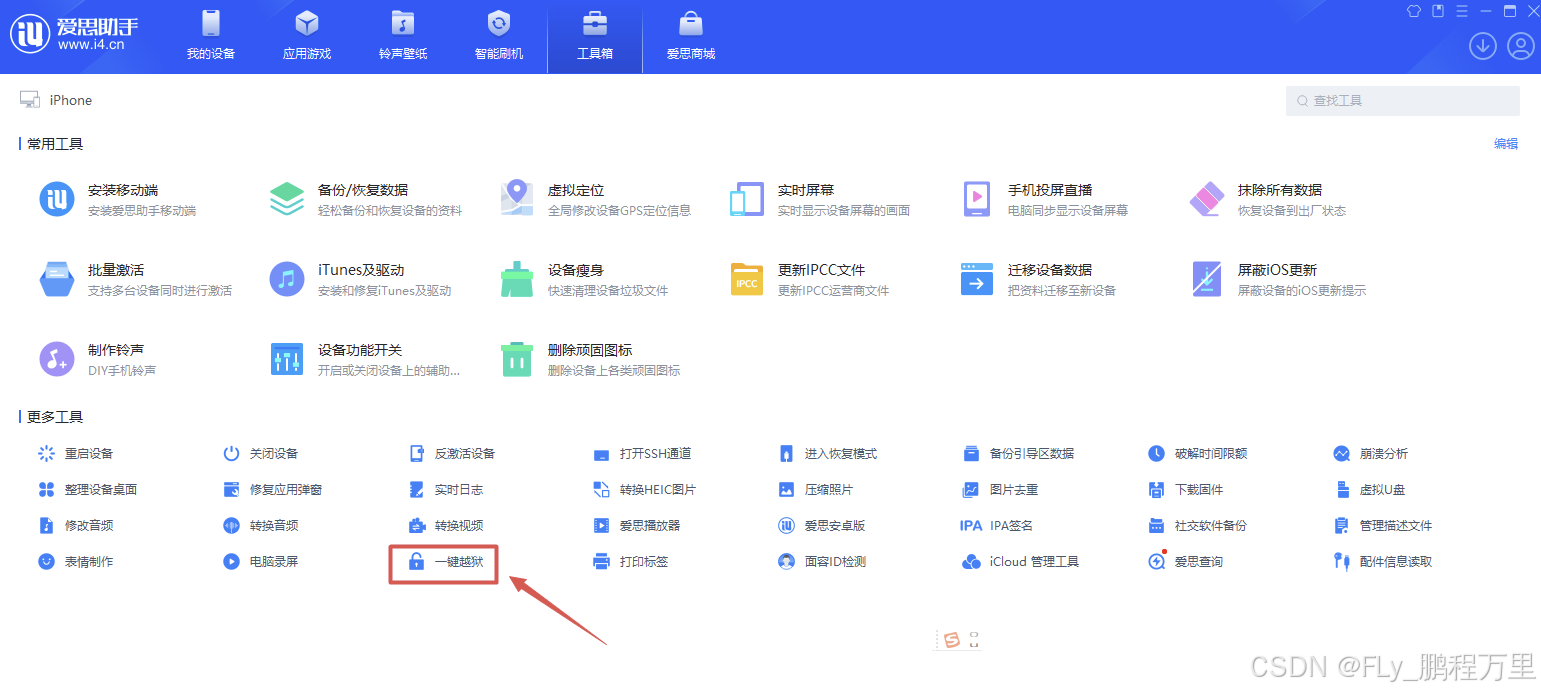Open 抹除所有数据 tool
This screenshot has height=693, width=1541.
point(1268,199)
